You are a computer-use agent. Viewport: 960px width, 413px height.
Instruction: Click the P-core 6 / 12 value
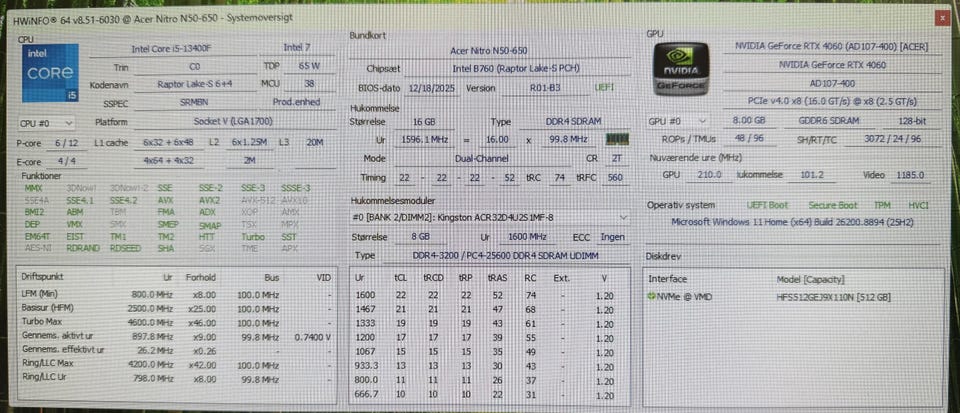tap(66, 143)
